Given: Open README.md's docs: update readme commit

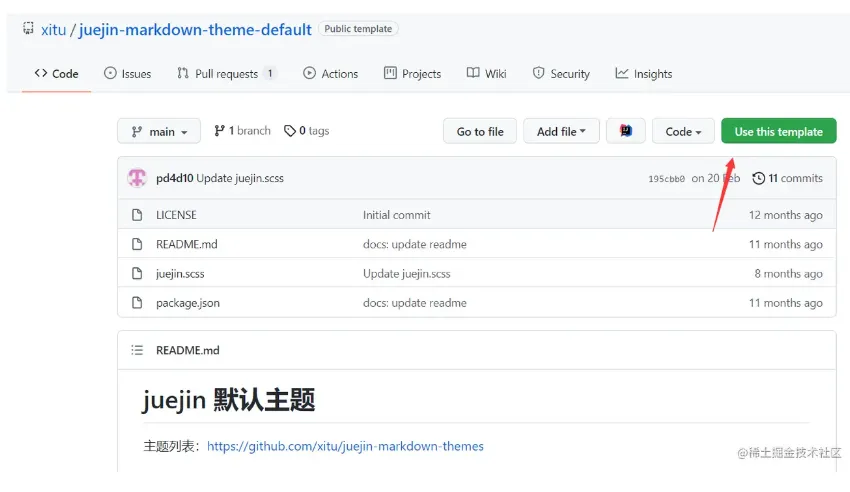Looking at the screenshot, I should click(x=415, y=244).
